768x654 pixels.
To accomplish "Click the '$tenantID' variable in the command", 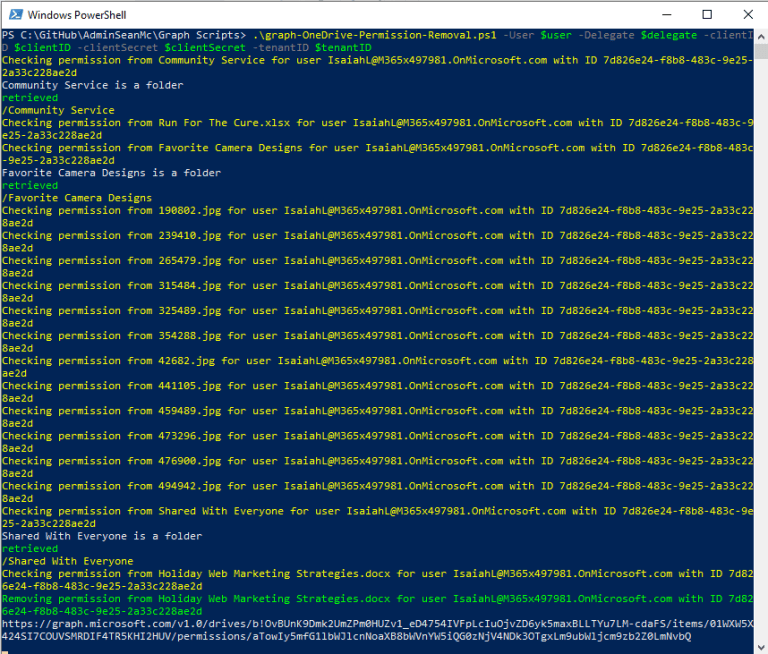I will (x=343, y=48).
